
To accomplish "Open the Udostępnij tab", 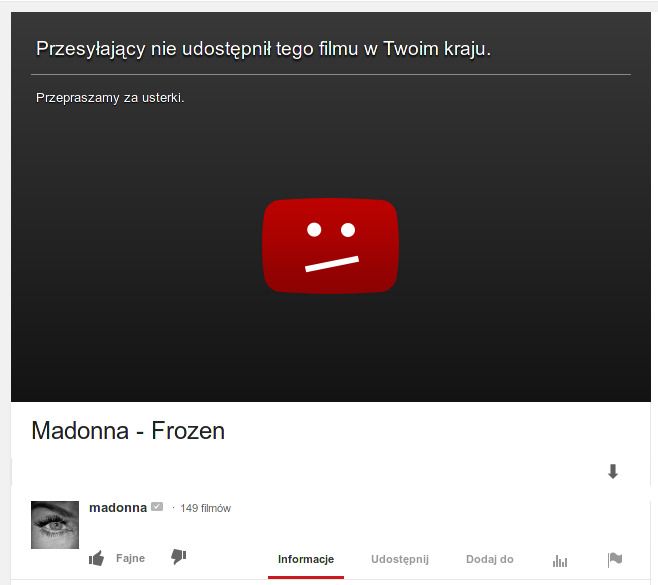I will point(400,559).
